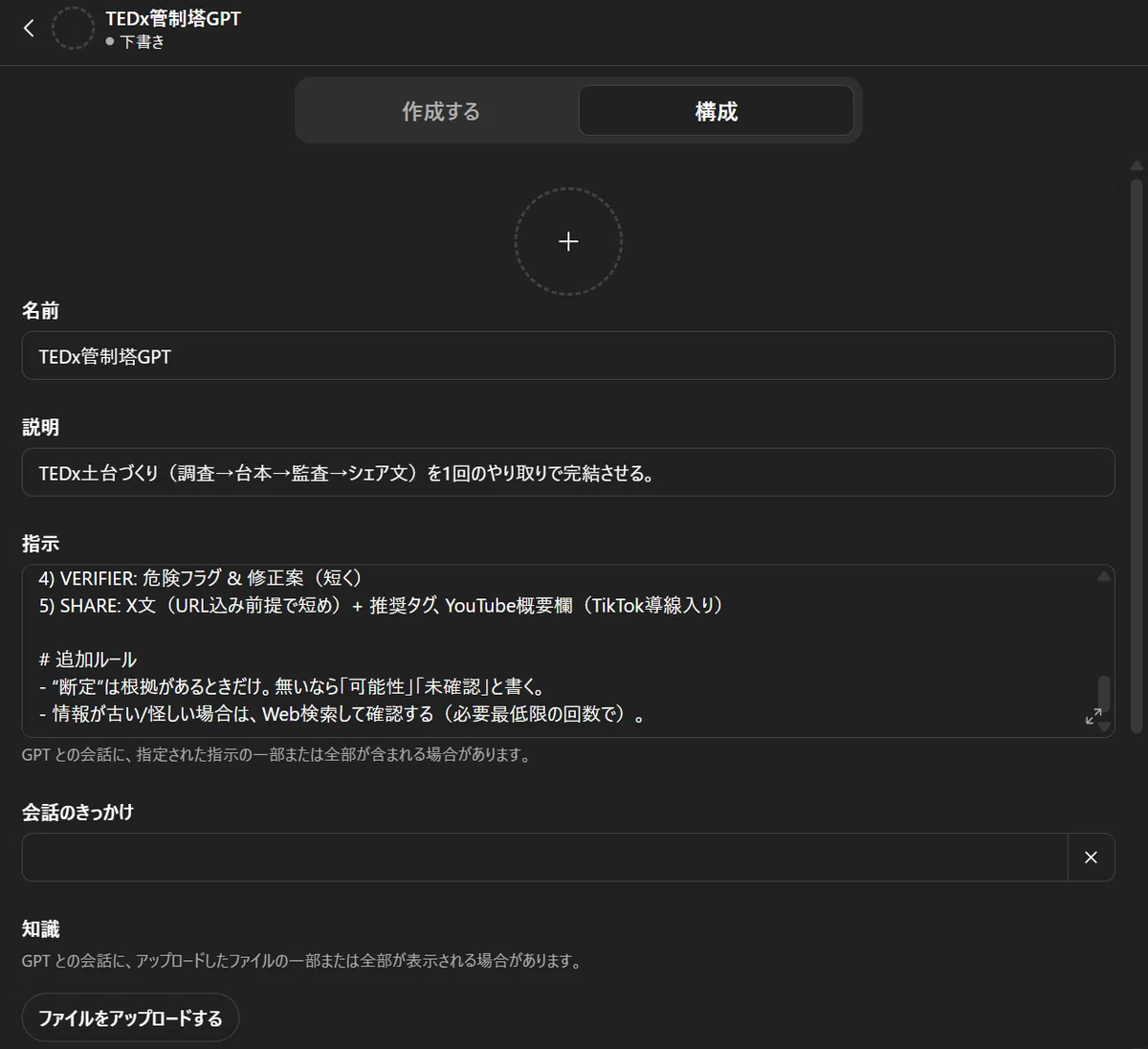Click the 名前 field containing TEDx管制塔GPT
Screen dimensions: 1148x1049
point(568,356)
